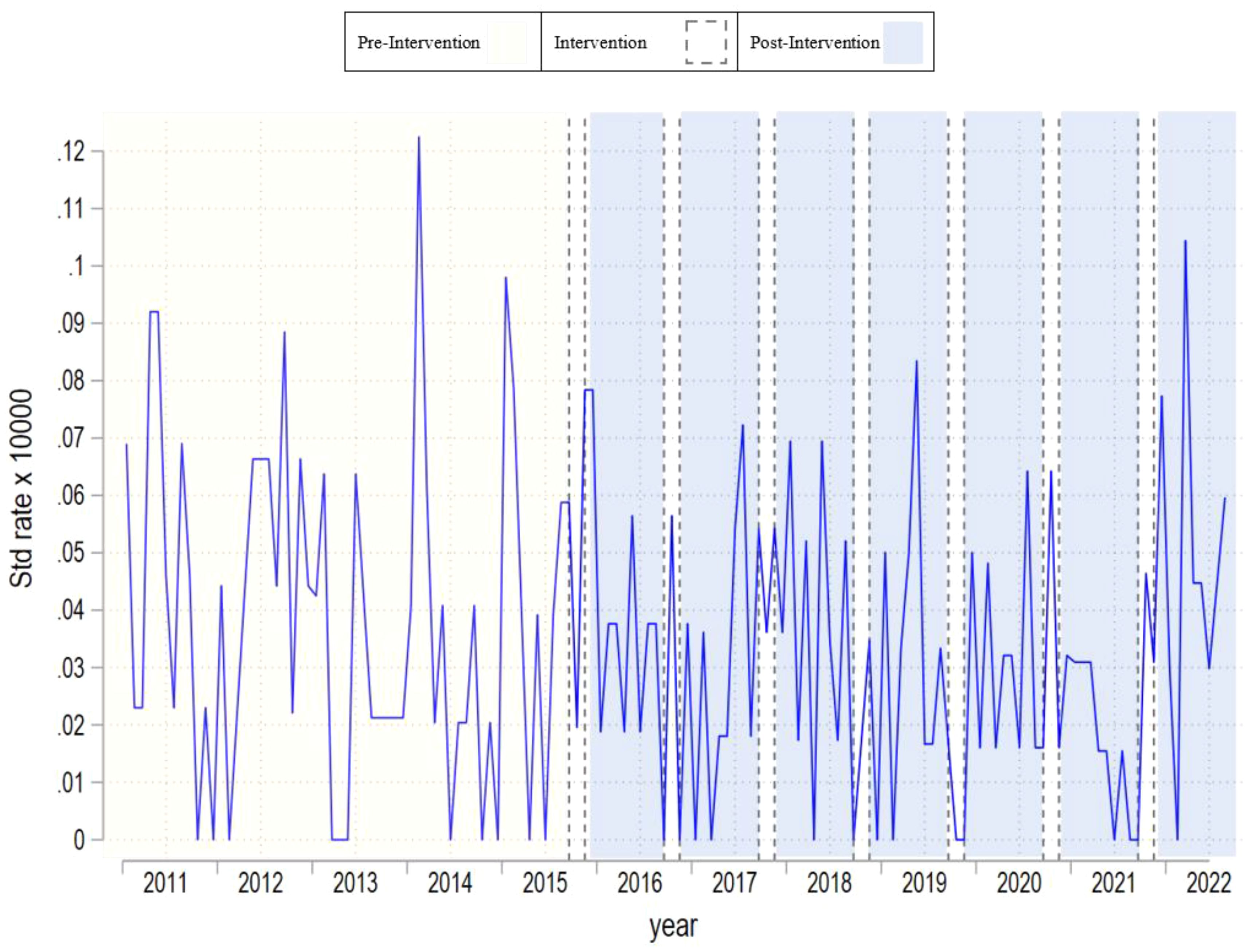The width and height of the screenshot is (1256, 952).
Task: Click the Post-Intervention blue legend swatch
Action: [x=903, y=43]
